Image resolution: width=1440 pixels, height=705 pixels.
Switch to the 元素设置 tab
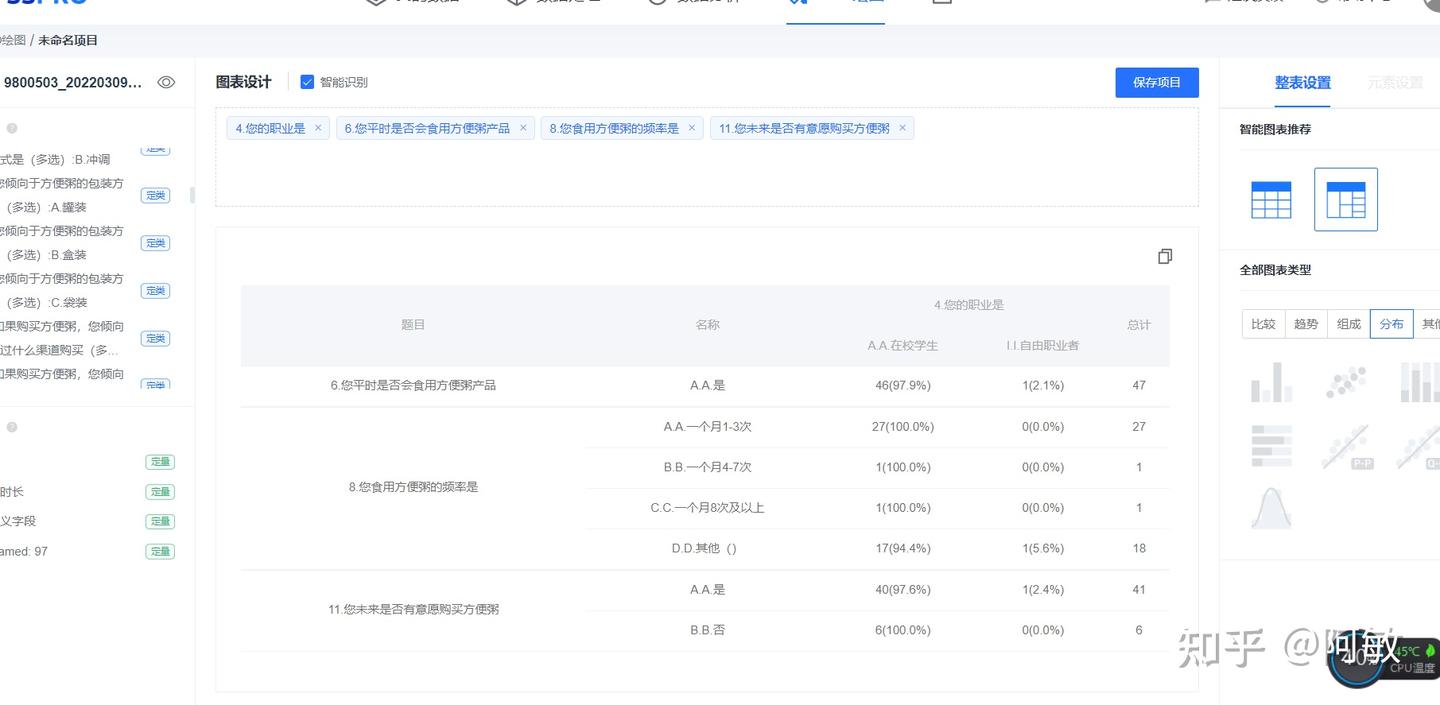click(1395, 83)
